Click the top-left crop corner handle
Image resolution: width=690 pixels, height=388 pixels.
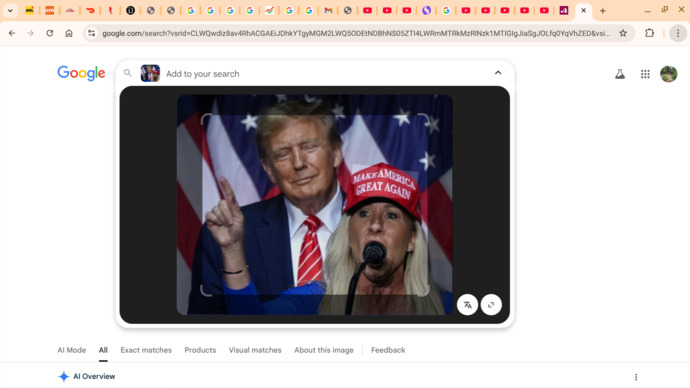(x=206, y=118)
